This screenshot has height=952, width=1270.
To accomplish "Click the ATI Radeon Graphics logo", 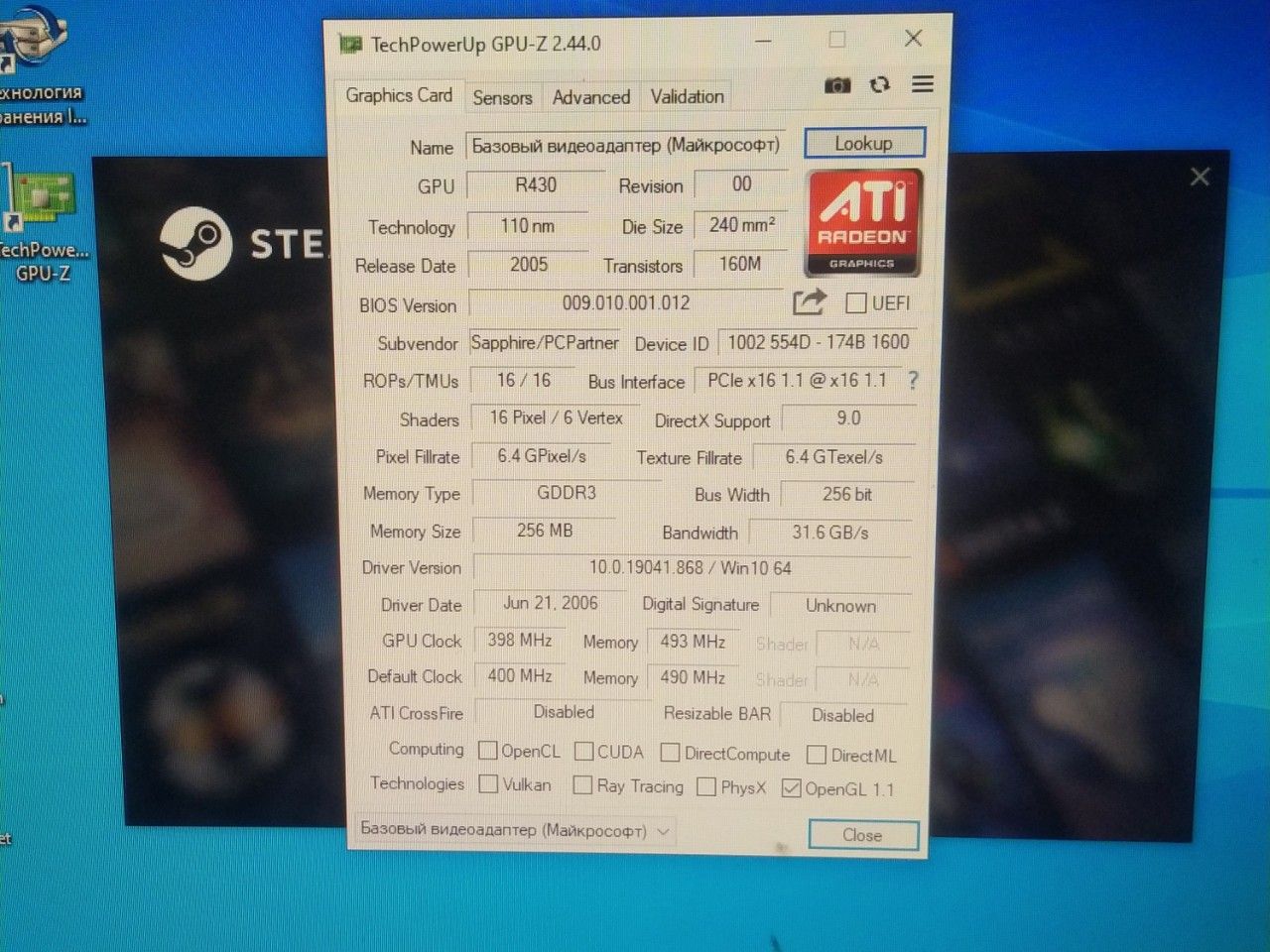I will [x=863, y=222].
